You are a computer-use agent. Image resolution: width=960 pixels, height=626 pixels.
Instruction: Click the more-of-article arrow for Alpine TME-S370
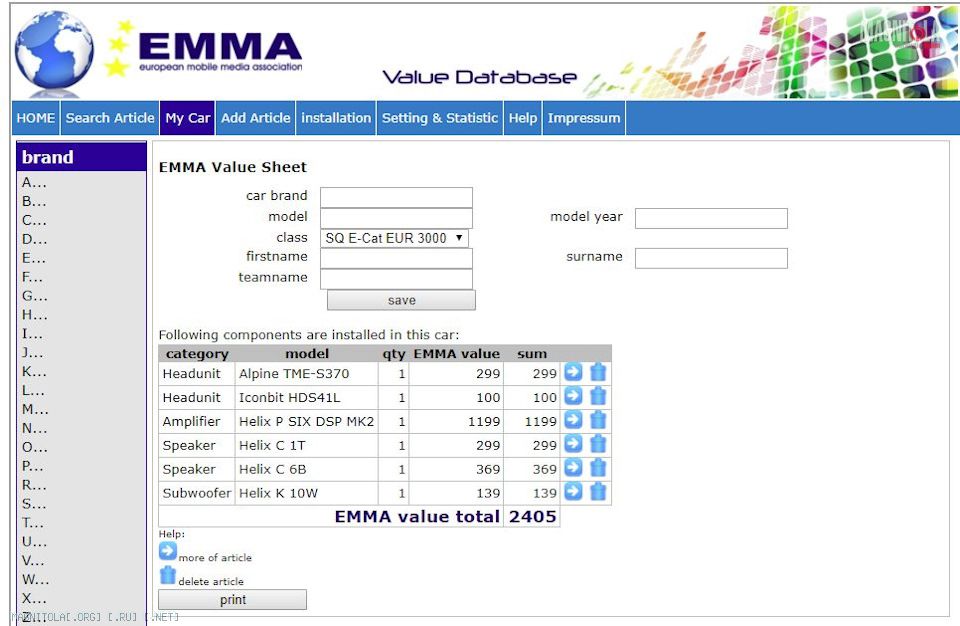(573, 372)
